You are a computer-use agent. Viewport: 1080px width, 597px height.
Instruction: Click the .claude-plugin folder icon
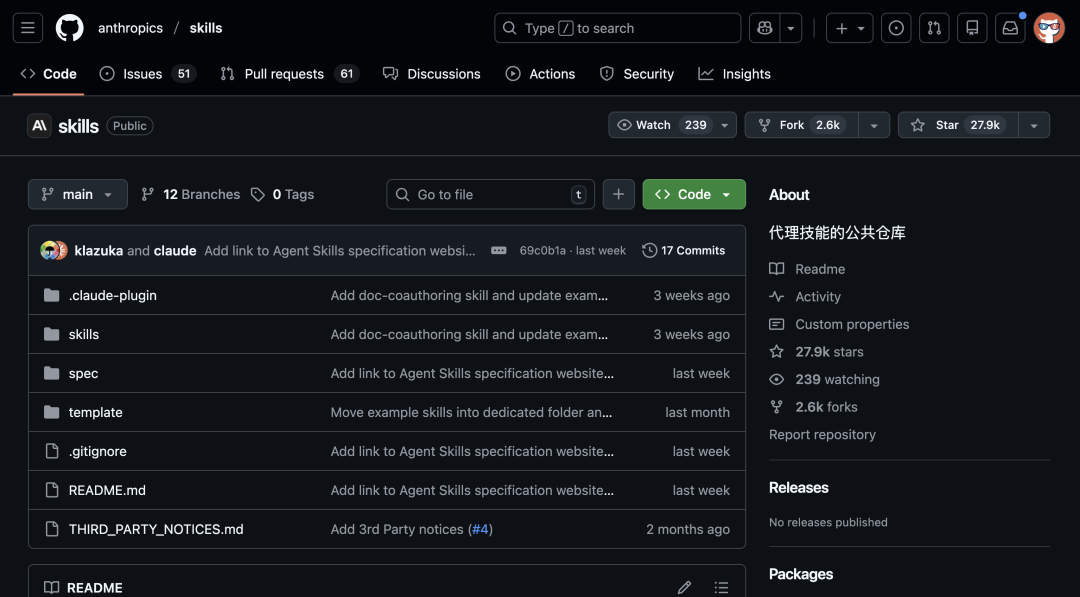(52, 295)
